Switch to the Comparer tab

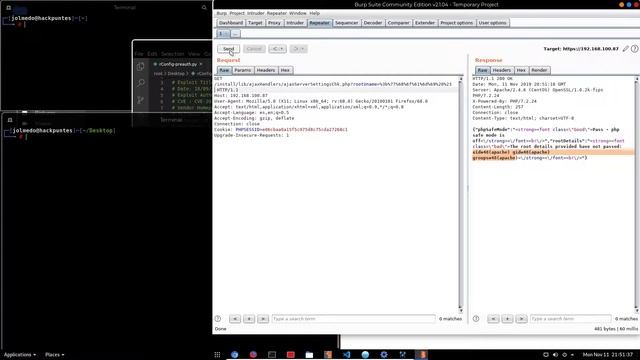click(x=398, y=23)
